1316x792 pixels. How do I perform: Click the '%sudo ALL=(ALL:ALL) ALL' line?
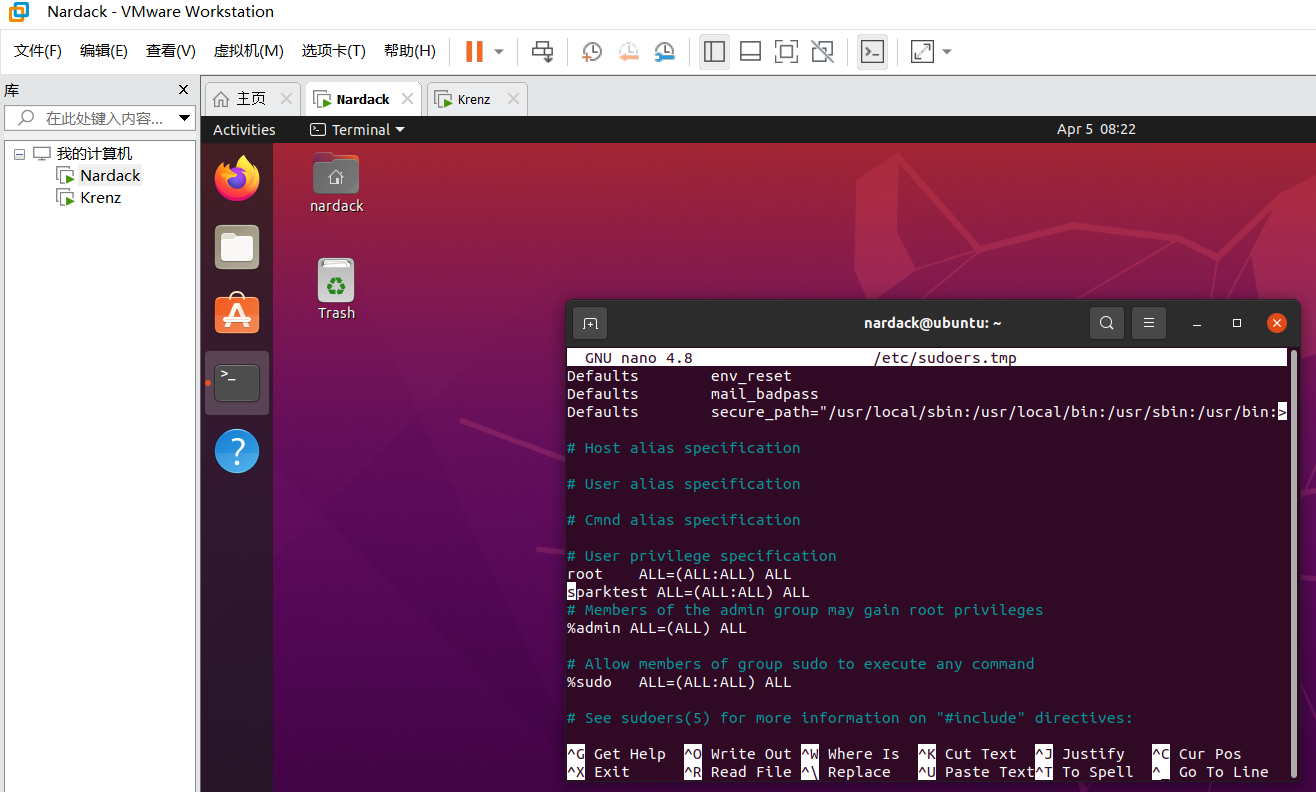[679, 682]
